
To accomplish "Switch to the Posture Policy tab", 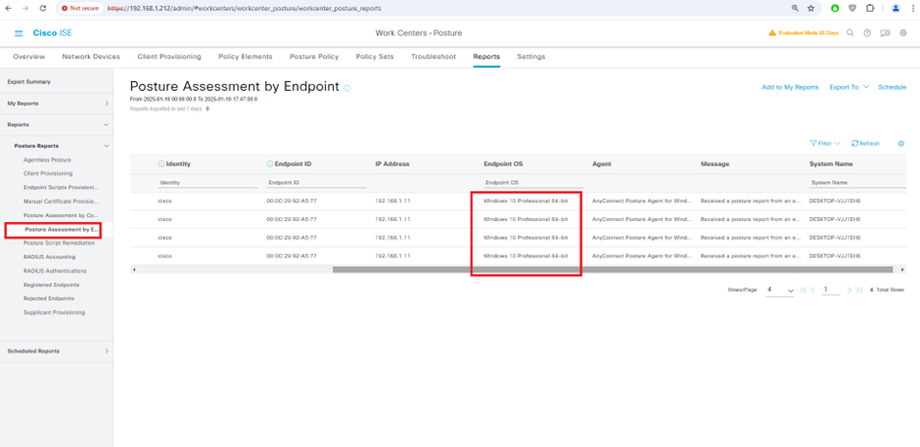I will 314,57.
